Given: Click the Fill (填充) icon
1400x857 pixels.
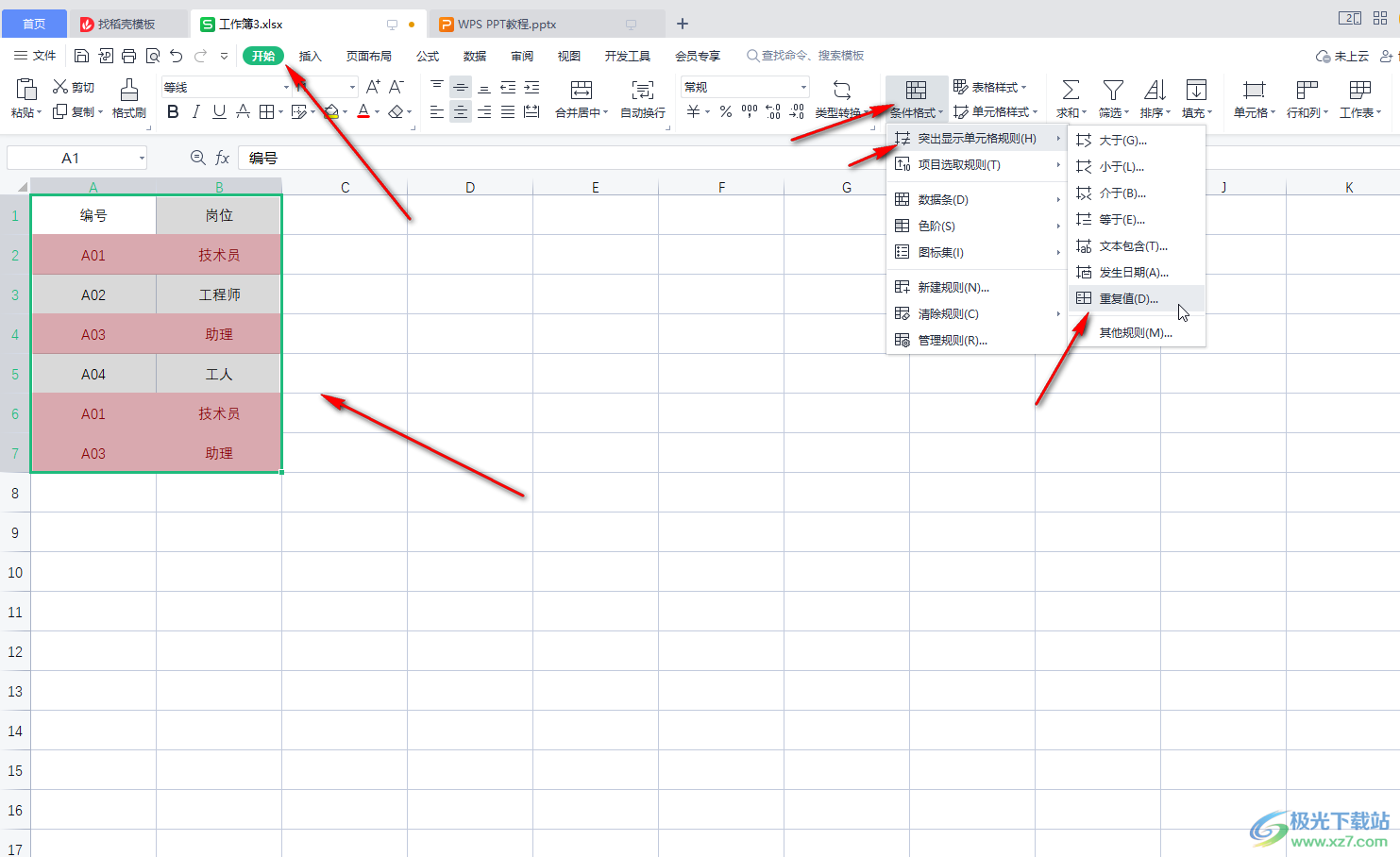Looking at the screenshot, I should [1196, 90].
